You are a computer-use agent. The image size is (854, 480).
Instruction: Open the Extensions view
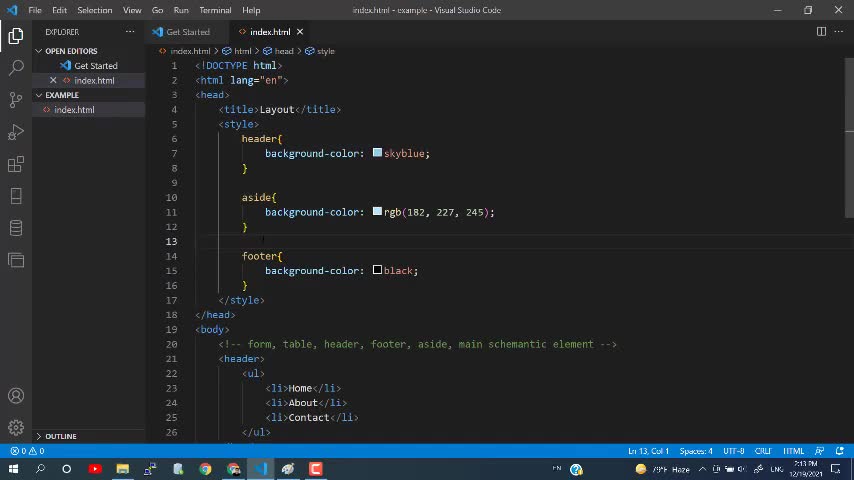[x=16, y=164]
